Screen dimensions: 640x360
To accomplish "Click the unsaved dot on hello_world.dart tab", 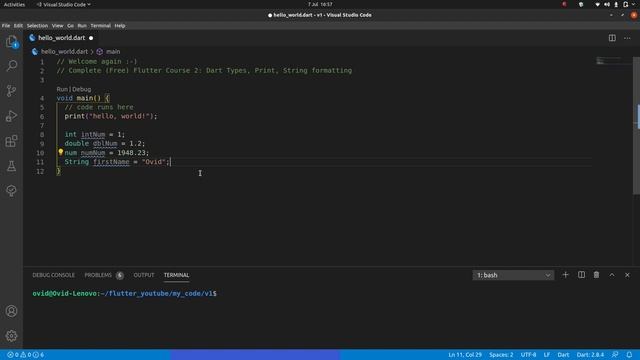I will [91, 38].
